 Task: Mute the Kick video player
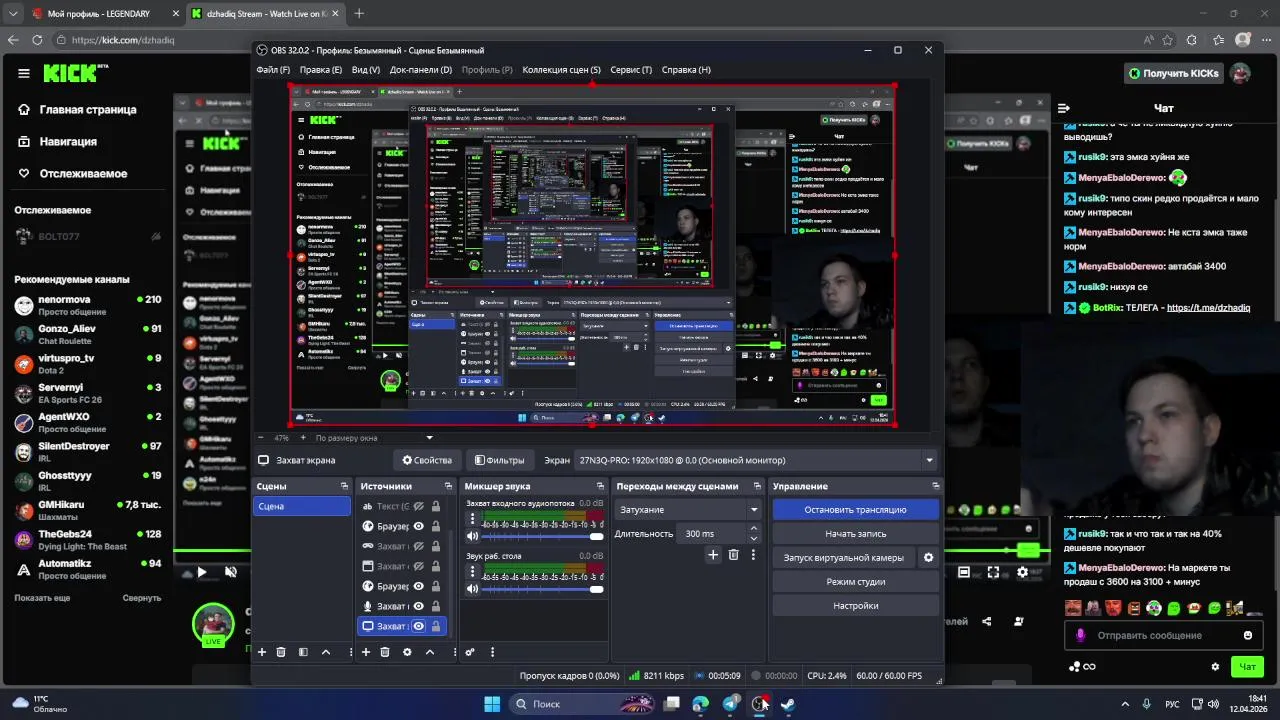tap(231, 572)
